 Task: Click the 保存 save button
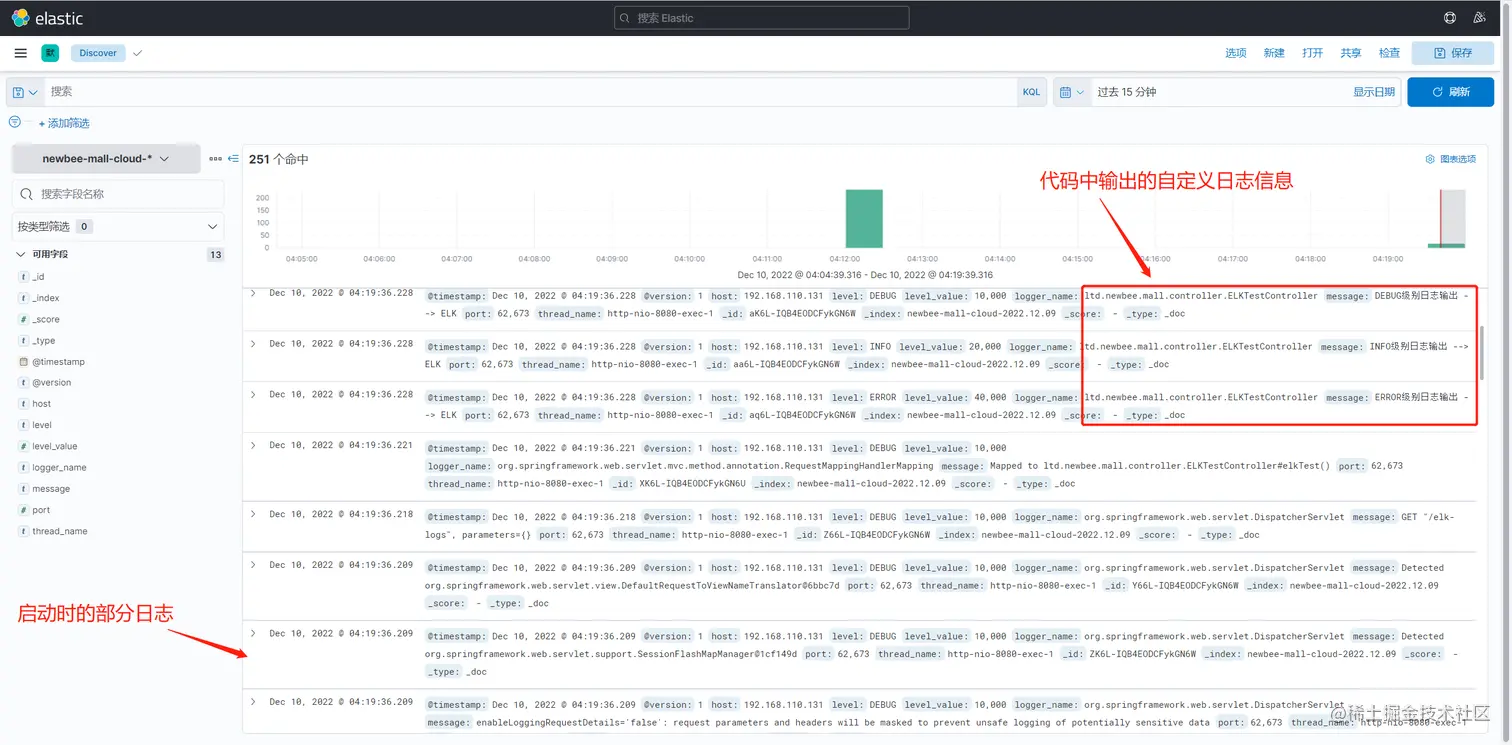click(x=1453, y=53)
